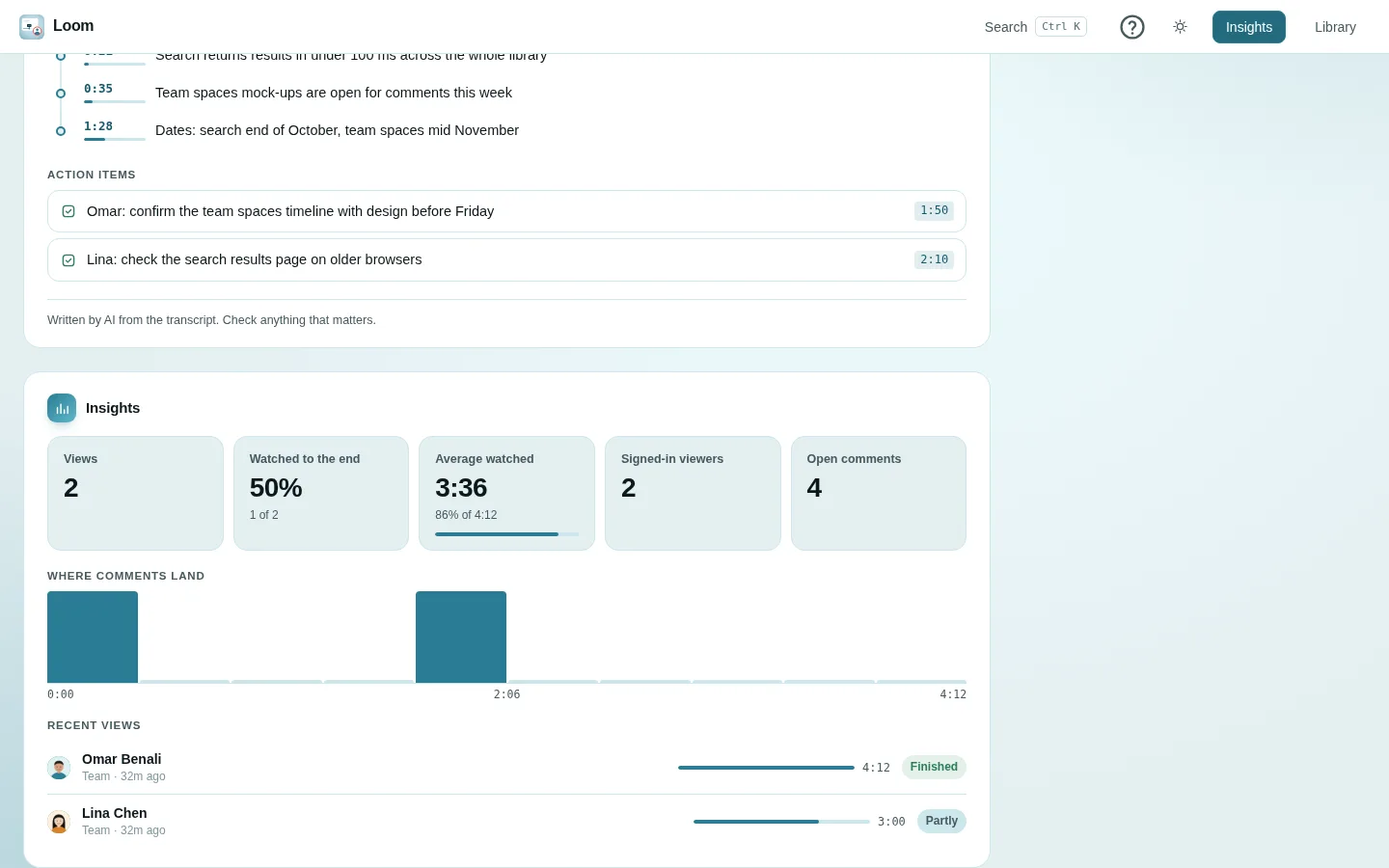This screenshot has width=1389, height=868.
Task: Toggle the light/dark theme sun icon
Action: 1180,27
